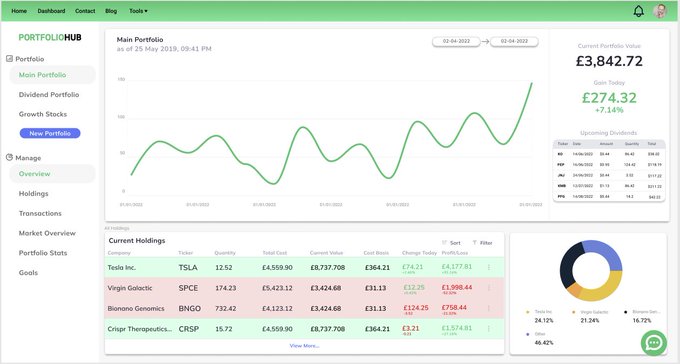Open Portfolio Stats in sidebar
This screenshot has height=364, width=680.
(43, 253)
